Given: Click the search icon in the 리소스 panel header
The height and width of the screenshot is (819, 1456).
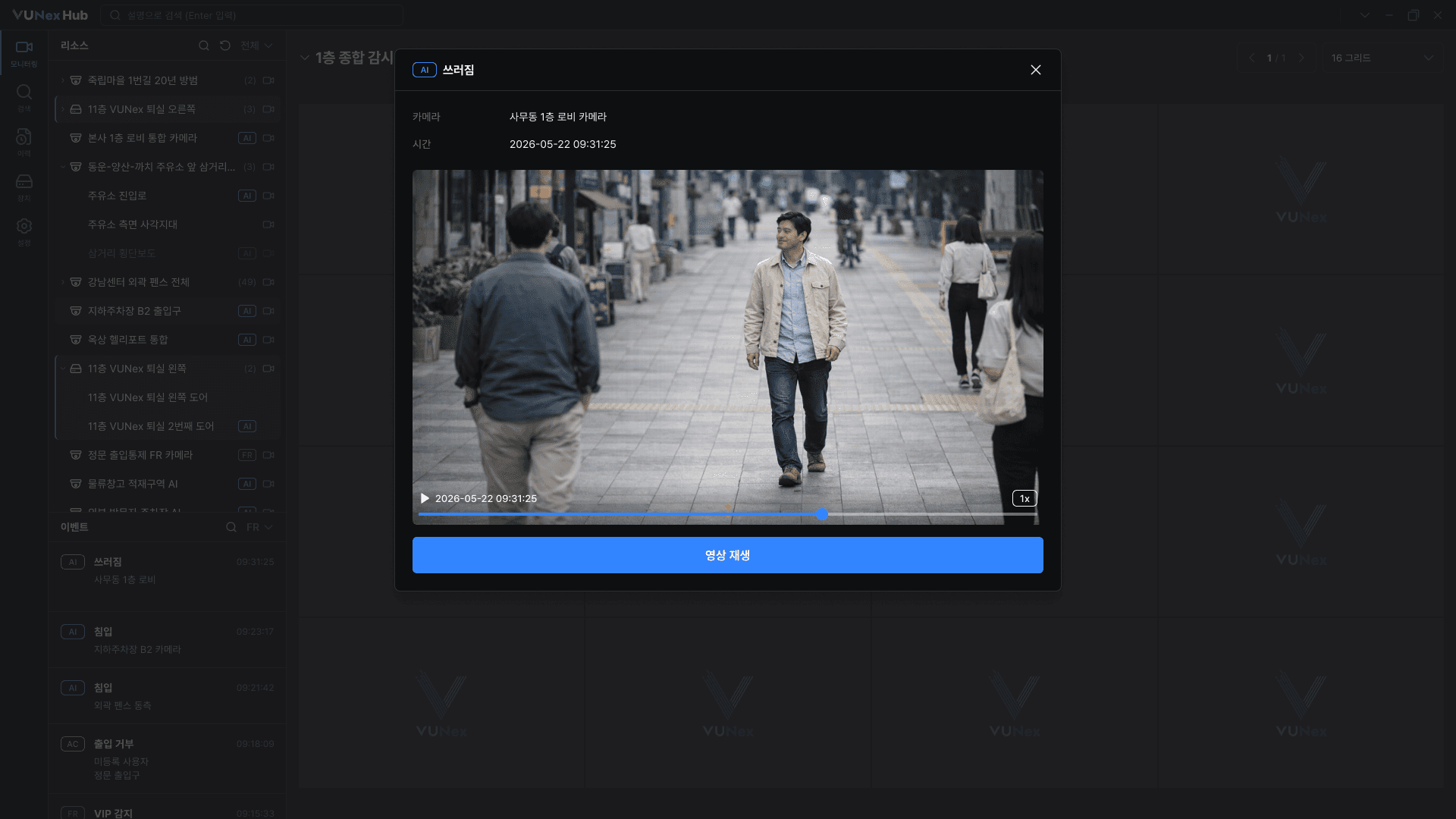Looking at the screenshot, I should (204, 45).
